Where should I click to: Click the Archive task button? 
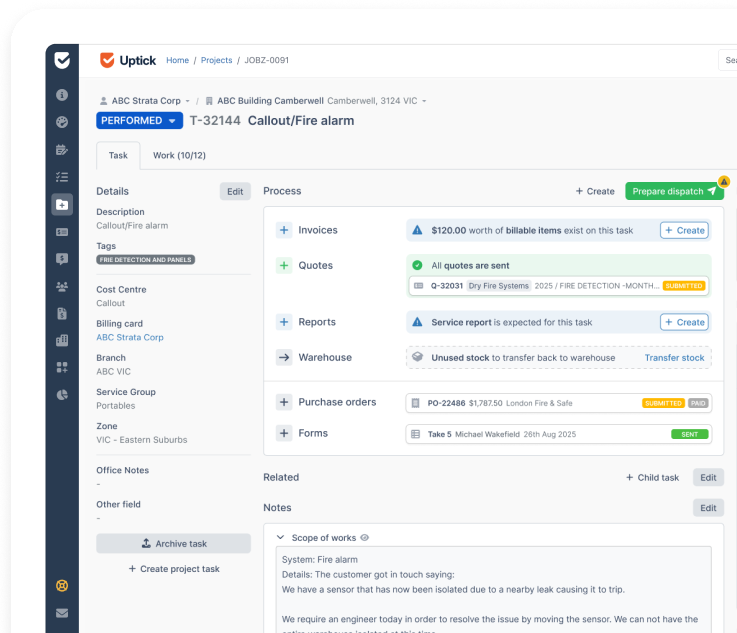[173, 544]
